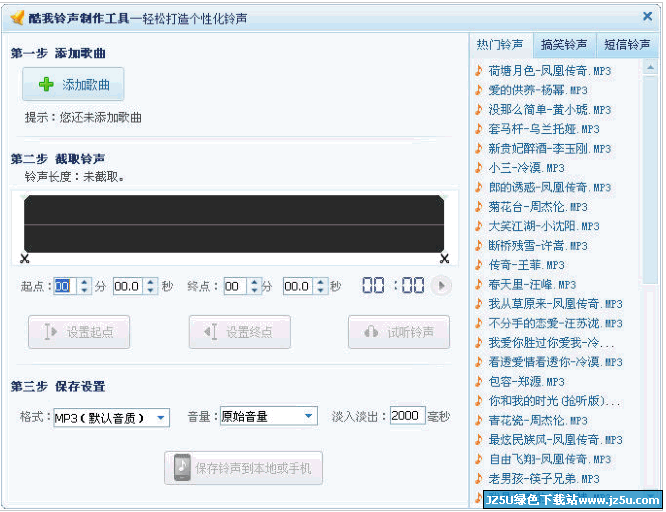The height and width of the screenshot is (512, 666).
Task: Click the ringtone list scroll-up arrow
Action: pos(650,67)
